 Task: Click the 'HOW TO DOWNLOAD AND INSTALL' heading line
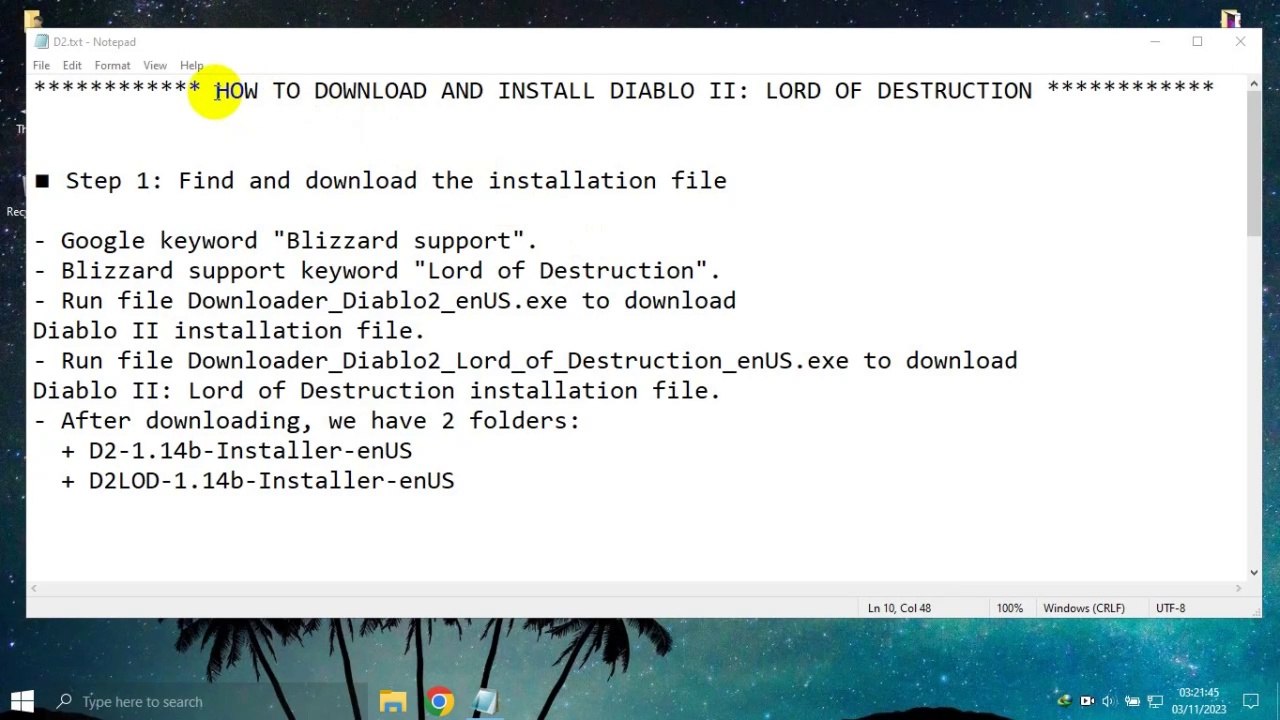coord(624,90)
